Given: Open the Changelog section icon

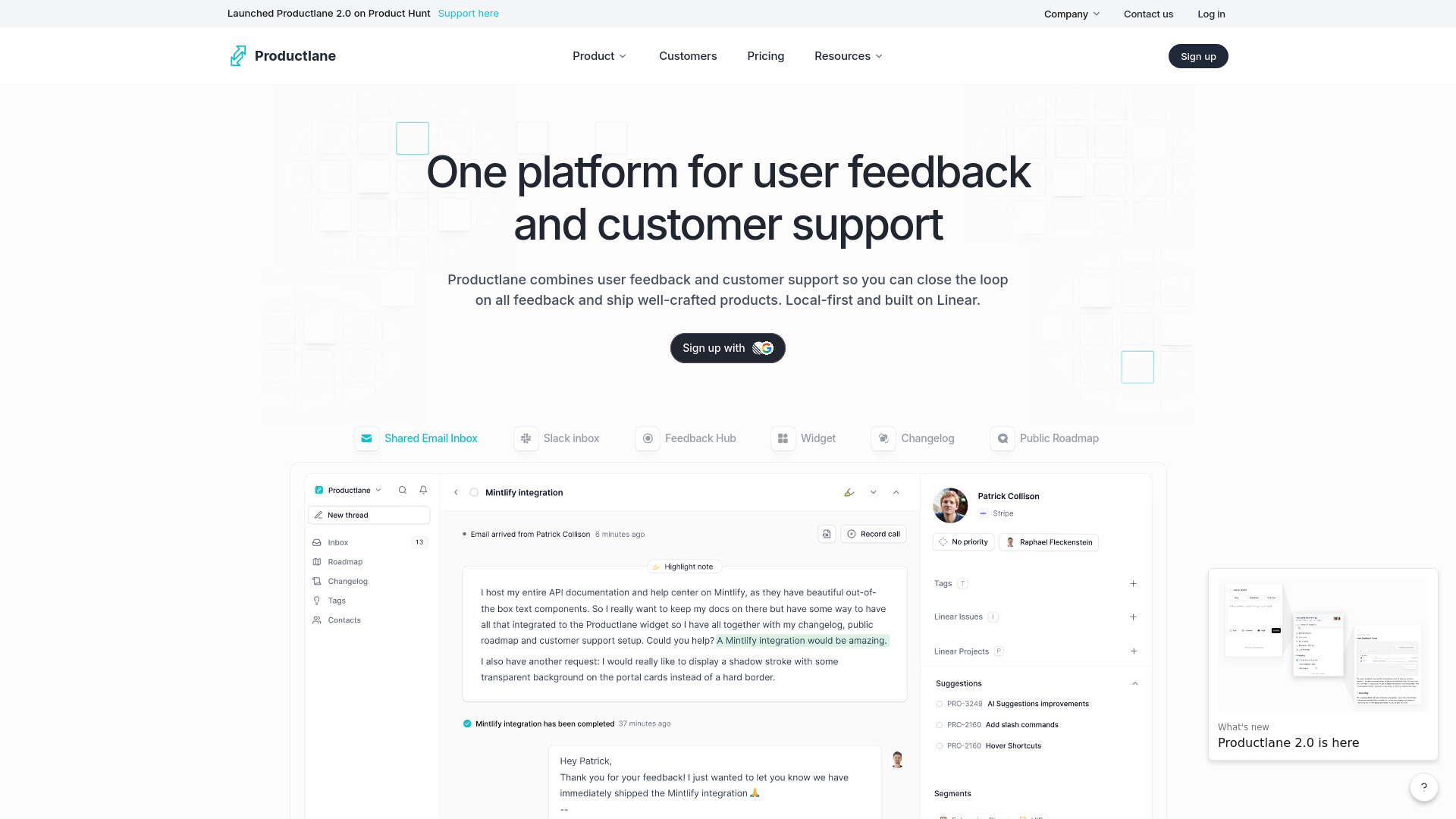Looking at the screenshot, I should click(x=883, y=438).
